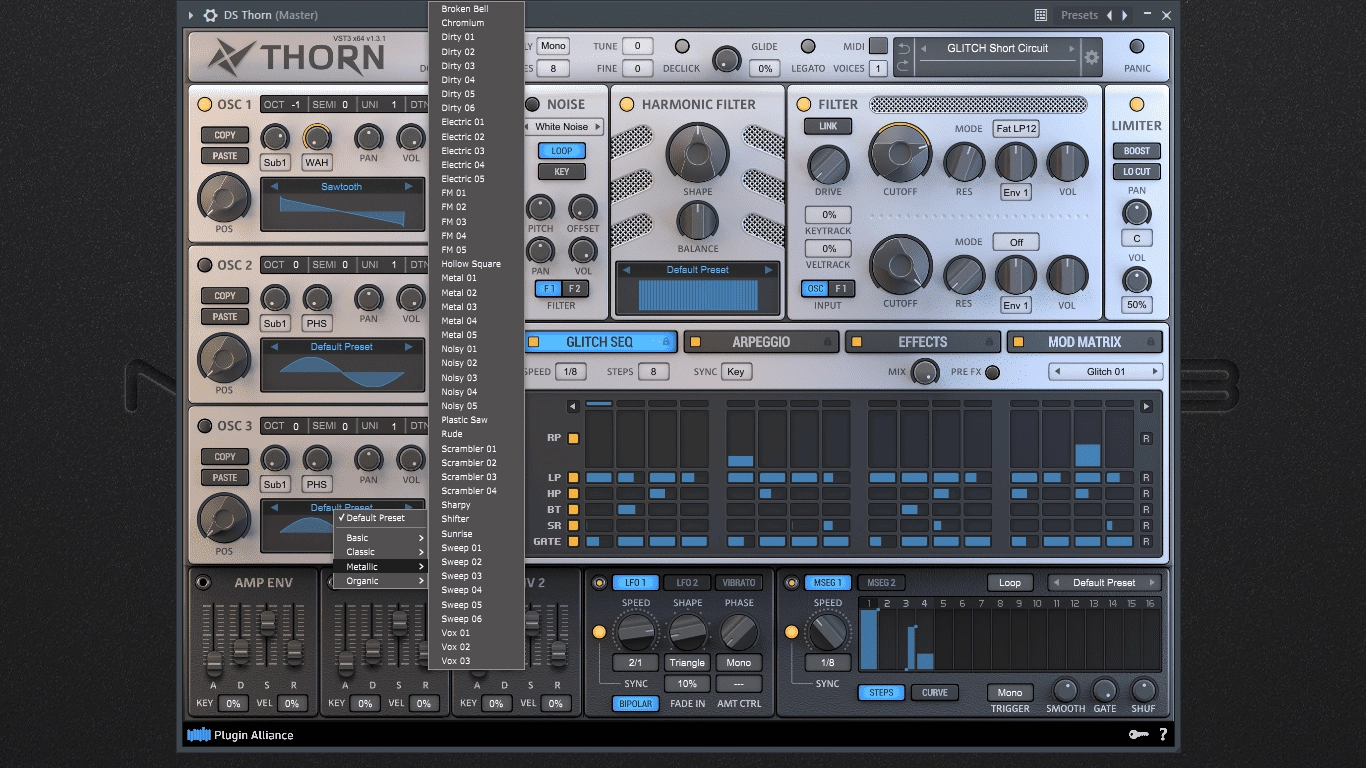Select next harmonic filter preset arrow
1366x768 pixels.
tap(769, 270)
